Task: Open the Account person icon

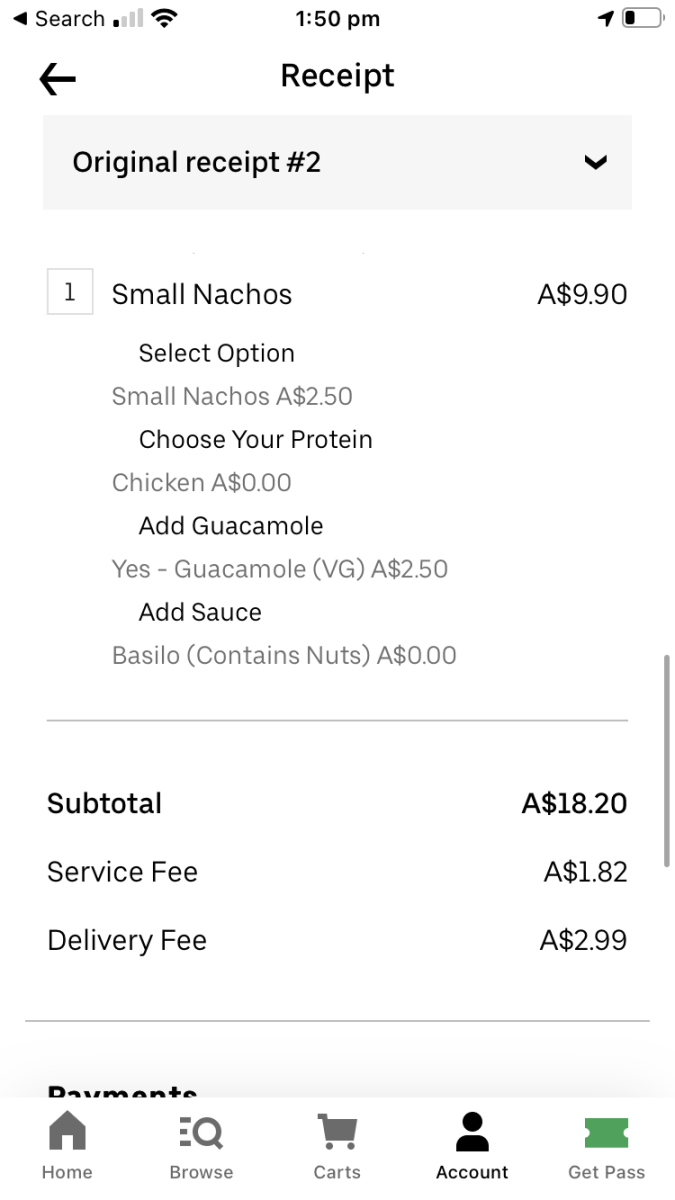Action: (472, 1132)
